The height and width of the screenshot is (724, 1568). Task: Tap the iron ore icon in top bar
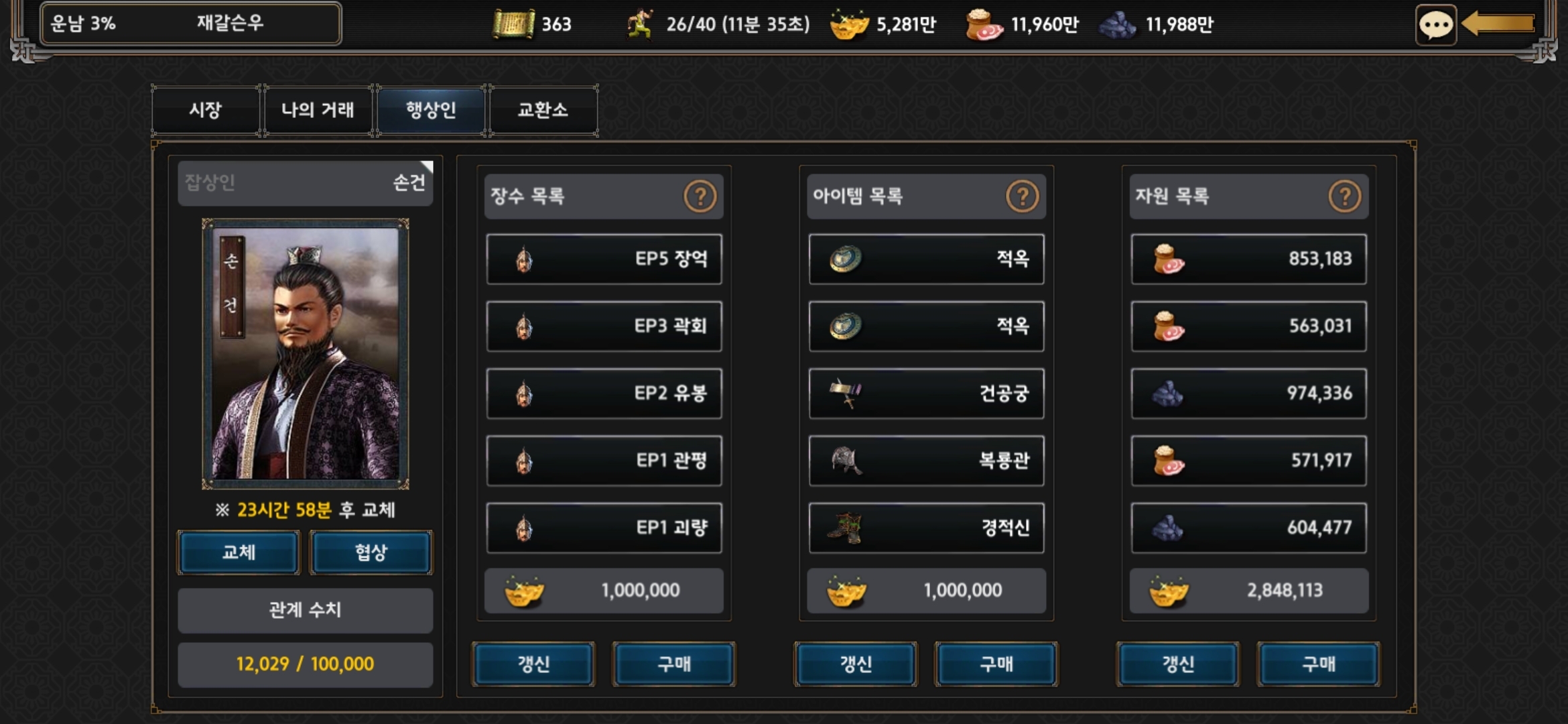click(1118, 25)
